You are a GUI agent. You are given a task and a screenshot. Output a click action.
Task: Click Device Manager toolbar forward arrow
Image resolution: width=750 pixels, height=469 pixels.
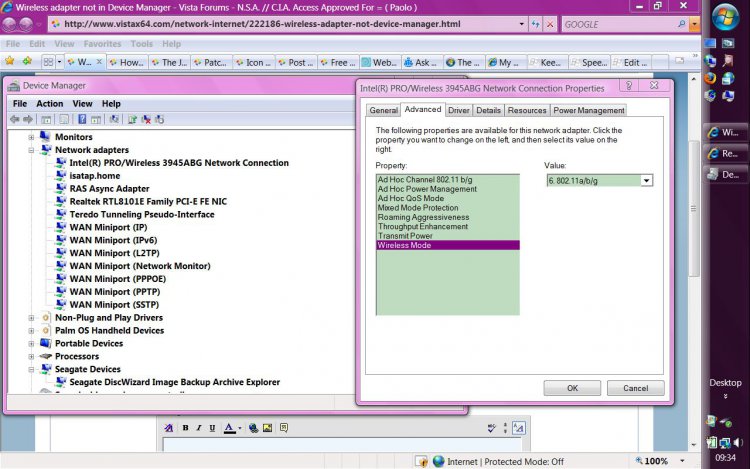[28, 120]
